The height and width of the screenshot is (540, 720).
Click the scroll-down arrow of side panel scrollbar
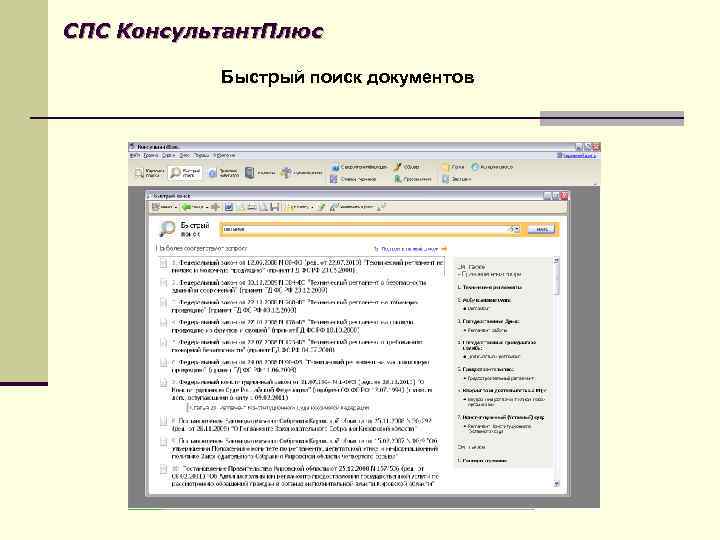pos(557,484)
